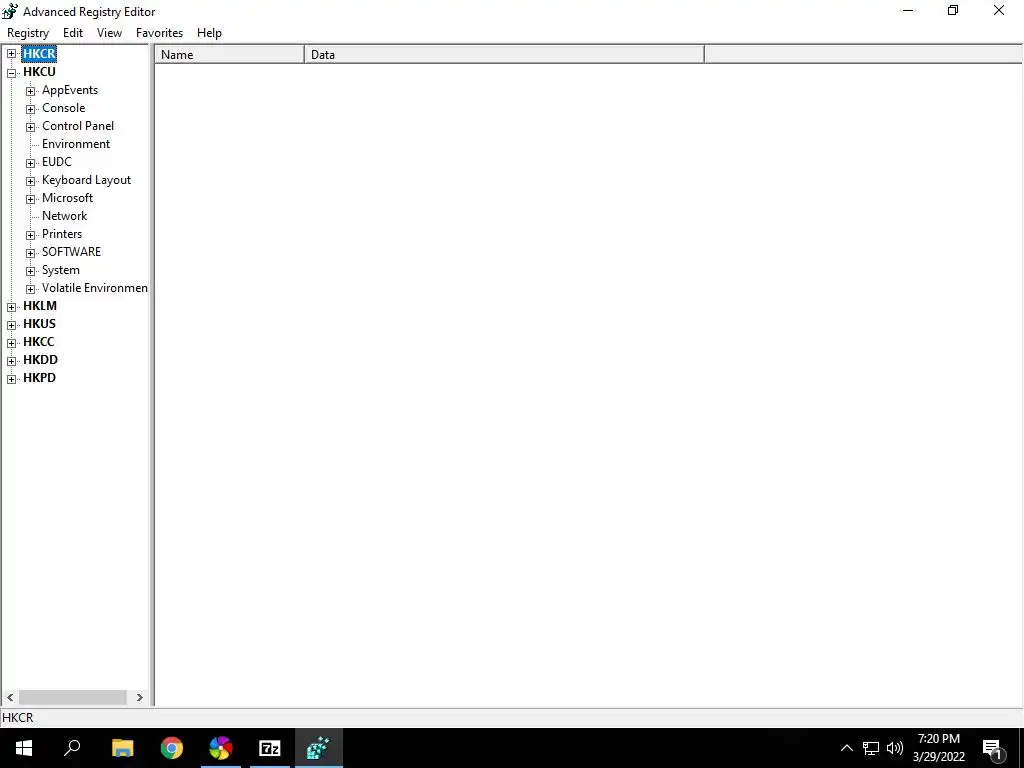This screenshot has height=768, width=1024.
Task: Open the Help menu
Action: click(x=209, y=33)
